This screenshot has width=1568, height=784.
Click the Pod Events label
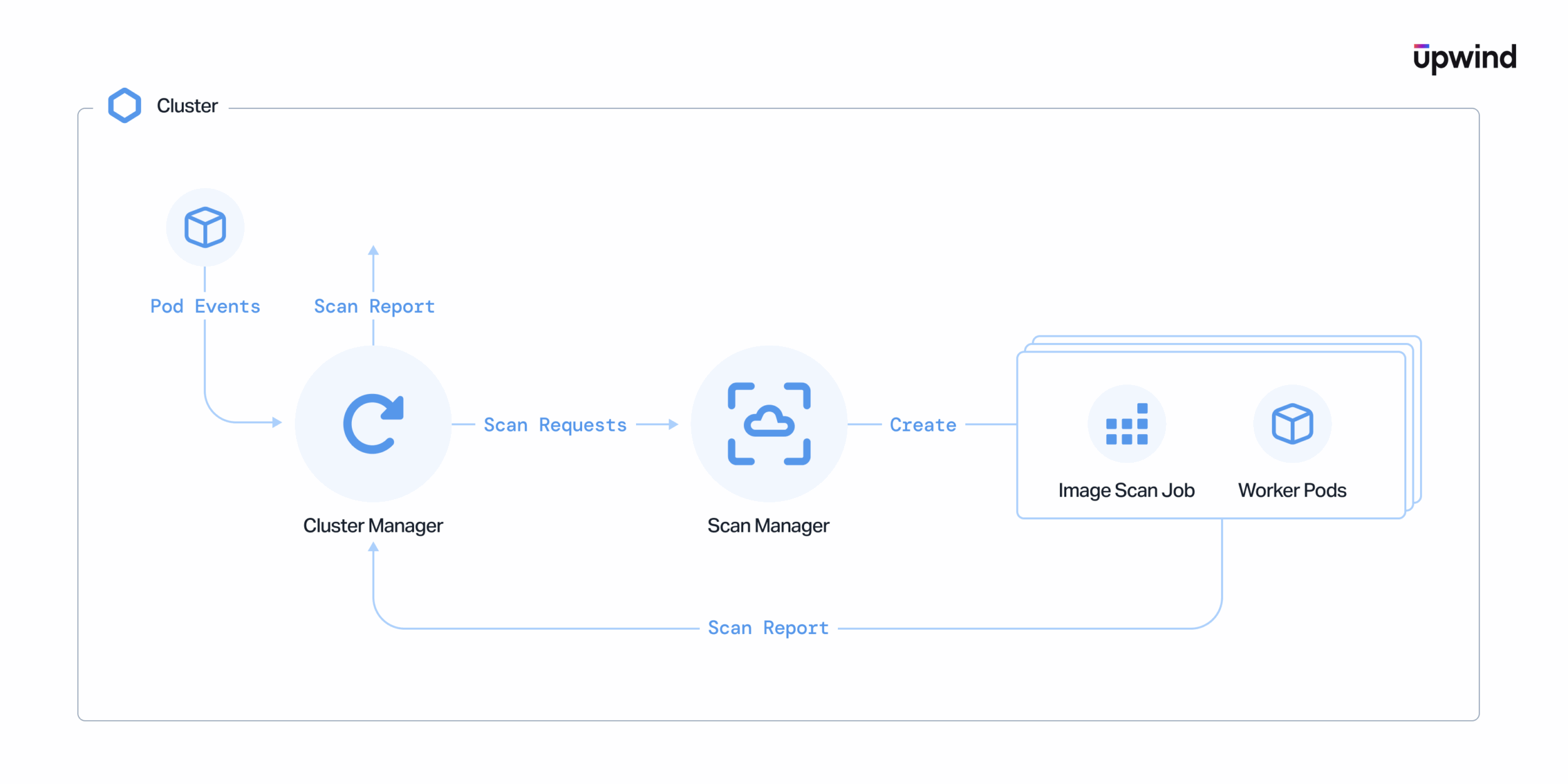click(x=205, y=306)
